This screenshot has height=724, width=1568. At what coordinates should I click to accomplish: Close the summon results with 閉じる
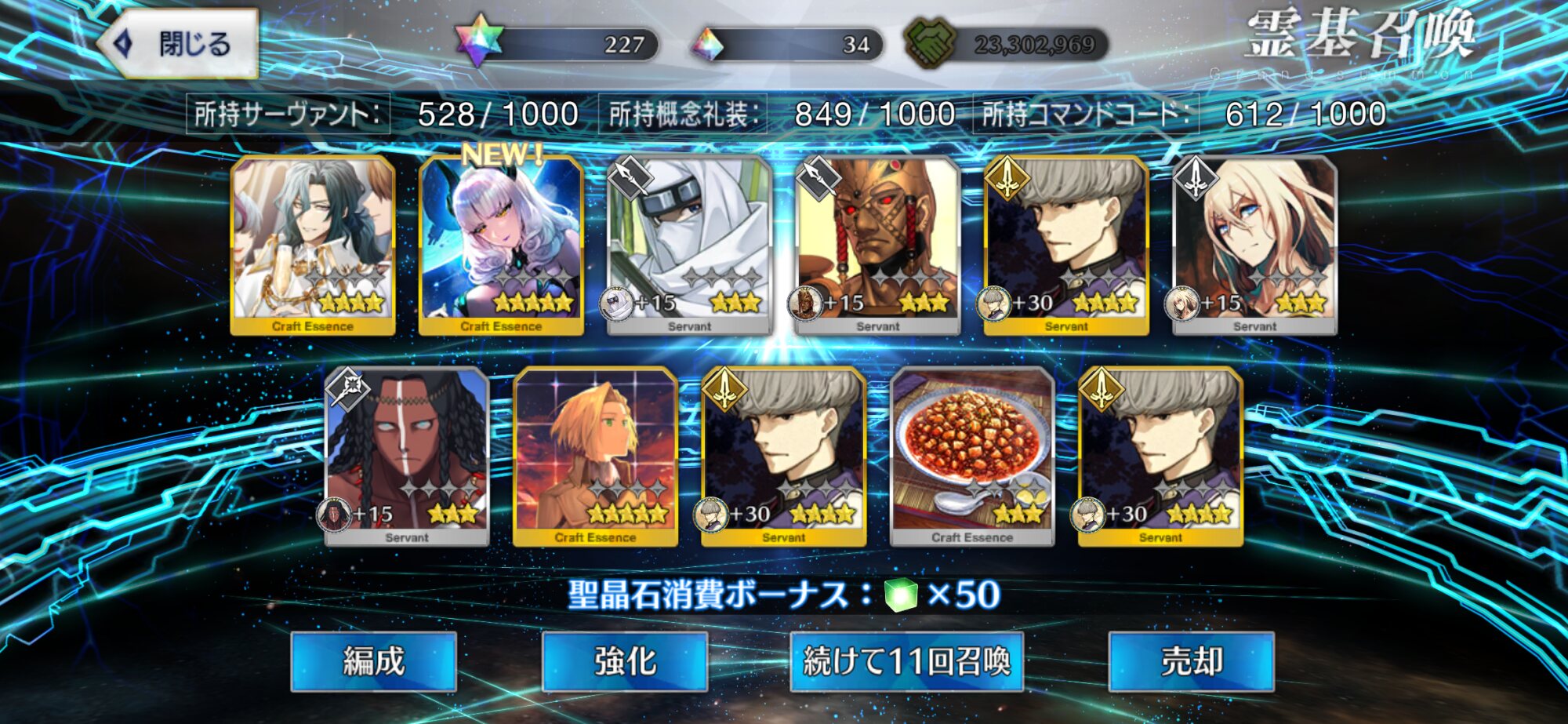click(x=179, y=44)
